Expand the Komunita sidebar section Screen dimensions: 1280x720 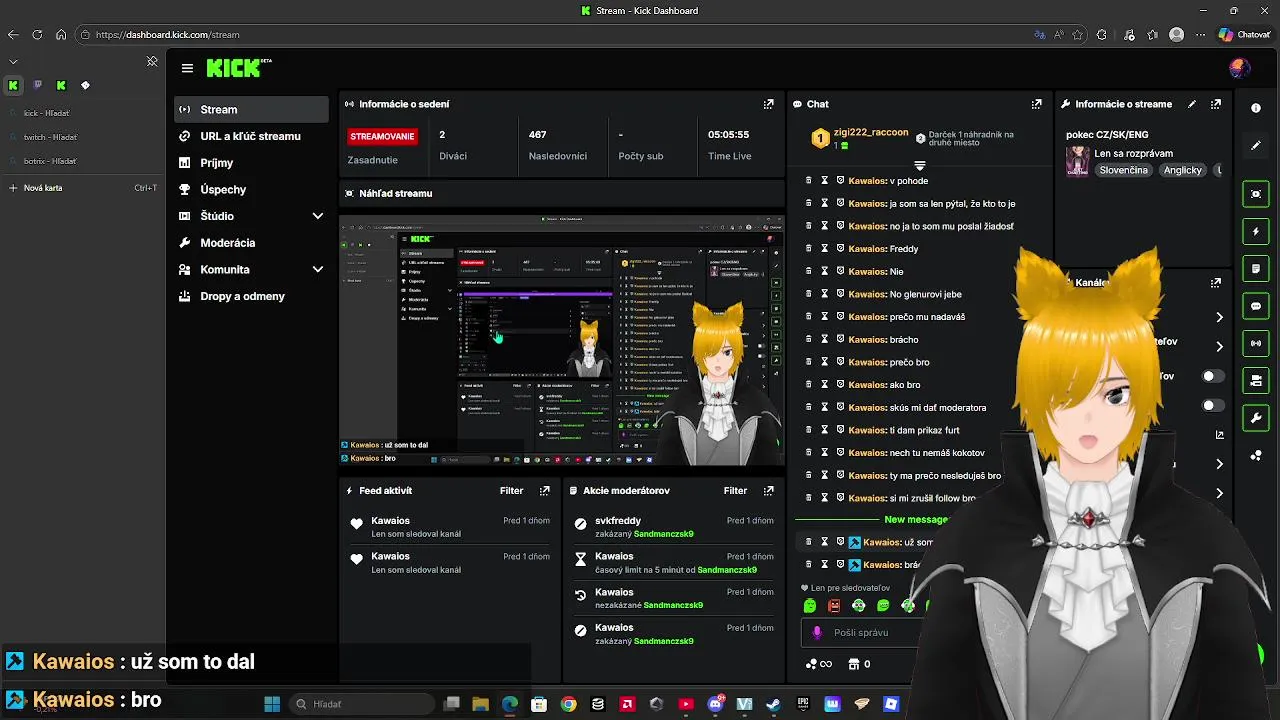pyautogui.click(x=317, y=269)
